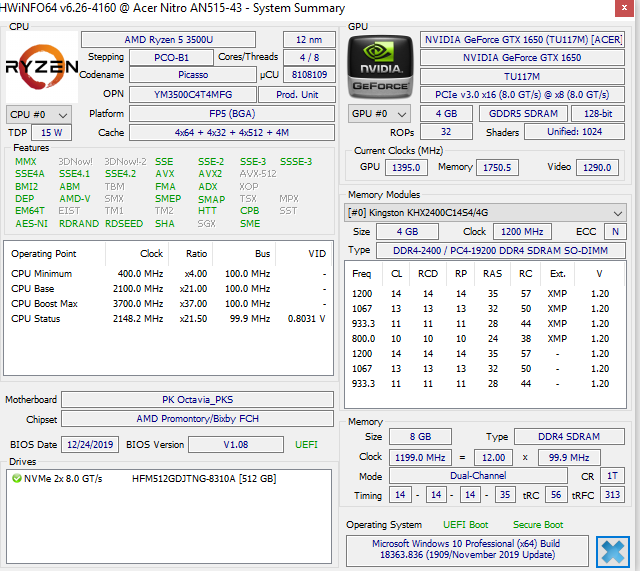This screenshot has width=640, height=571.
Task: Click the RDSEED feature label
Action: [x=124, y=224]
